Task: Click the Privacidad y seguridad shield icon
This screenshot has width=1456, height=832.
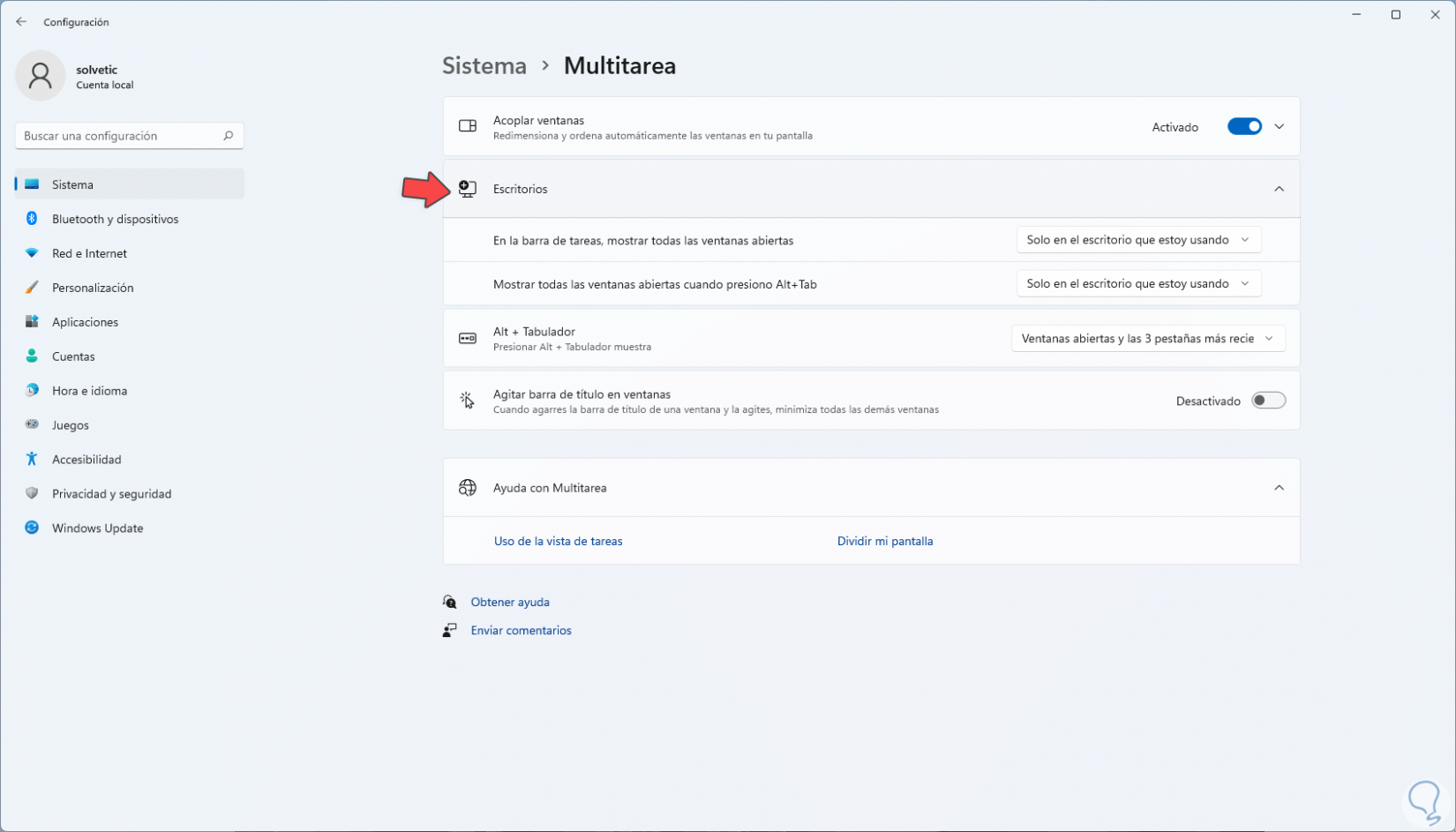Action: click(32, 494)
